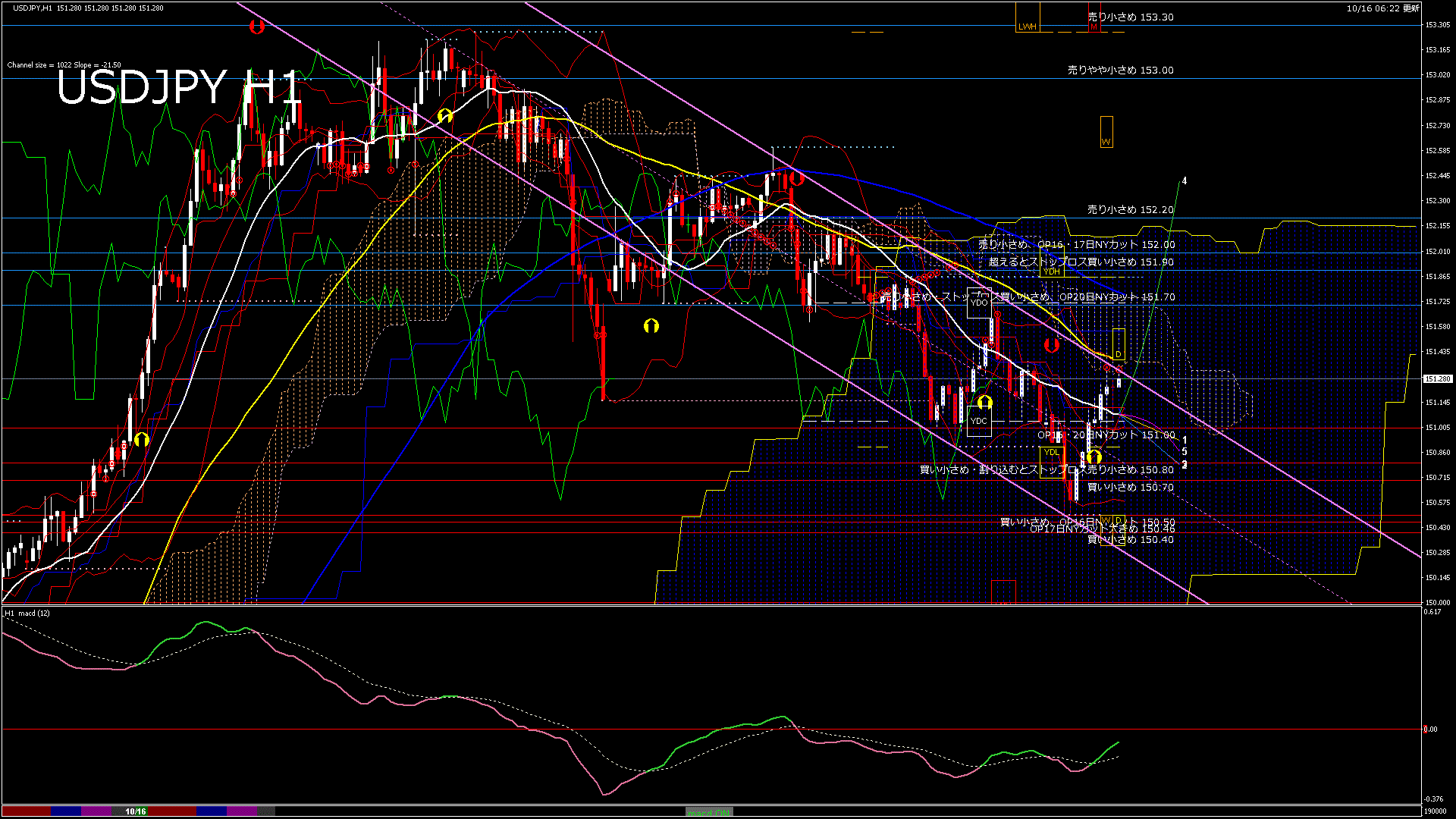Click the first purple session color block

96,811
